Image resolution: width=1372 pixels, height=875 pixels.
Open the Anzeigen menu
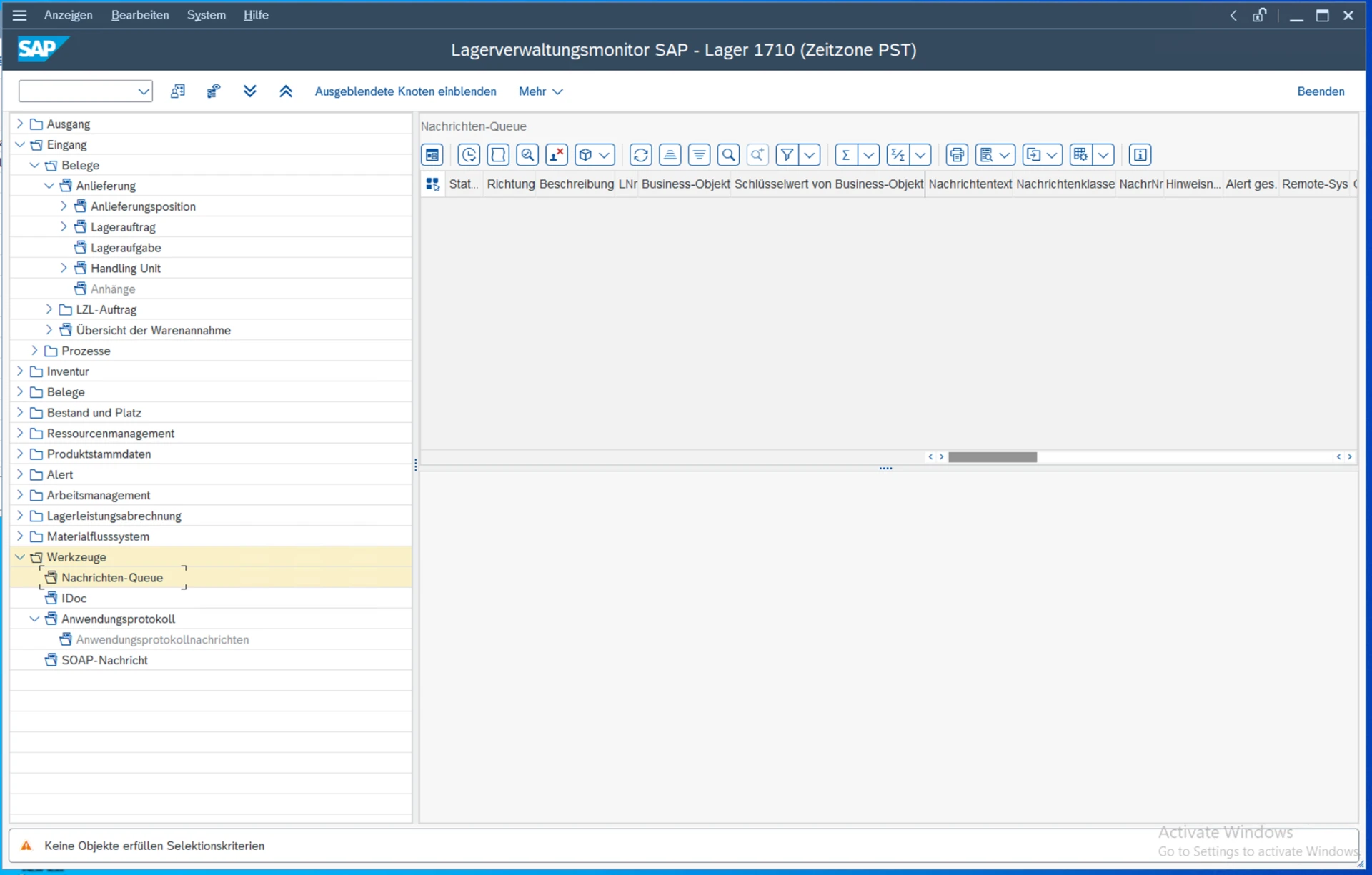68,15
